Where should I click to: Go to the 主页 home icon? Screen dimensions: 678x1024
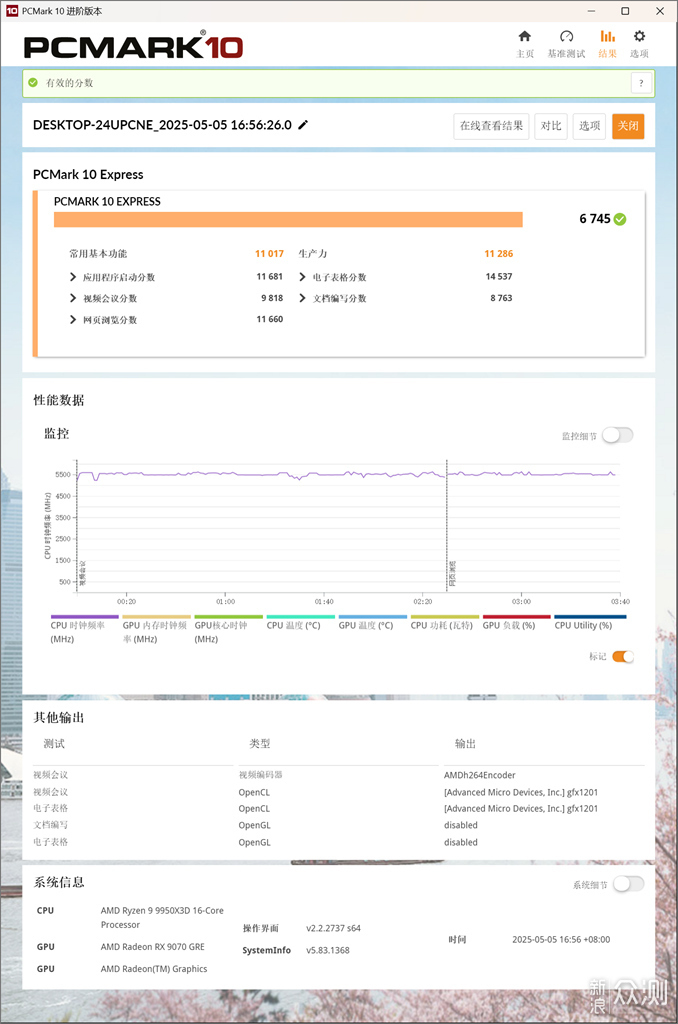tap(525, 37)
